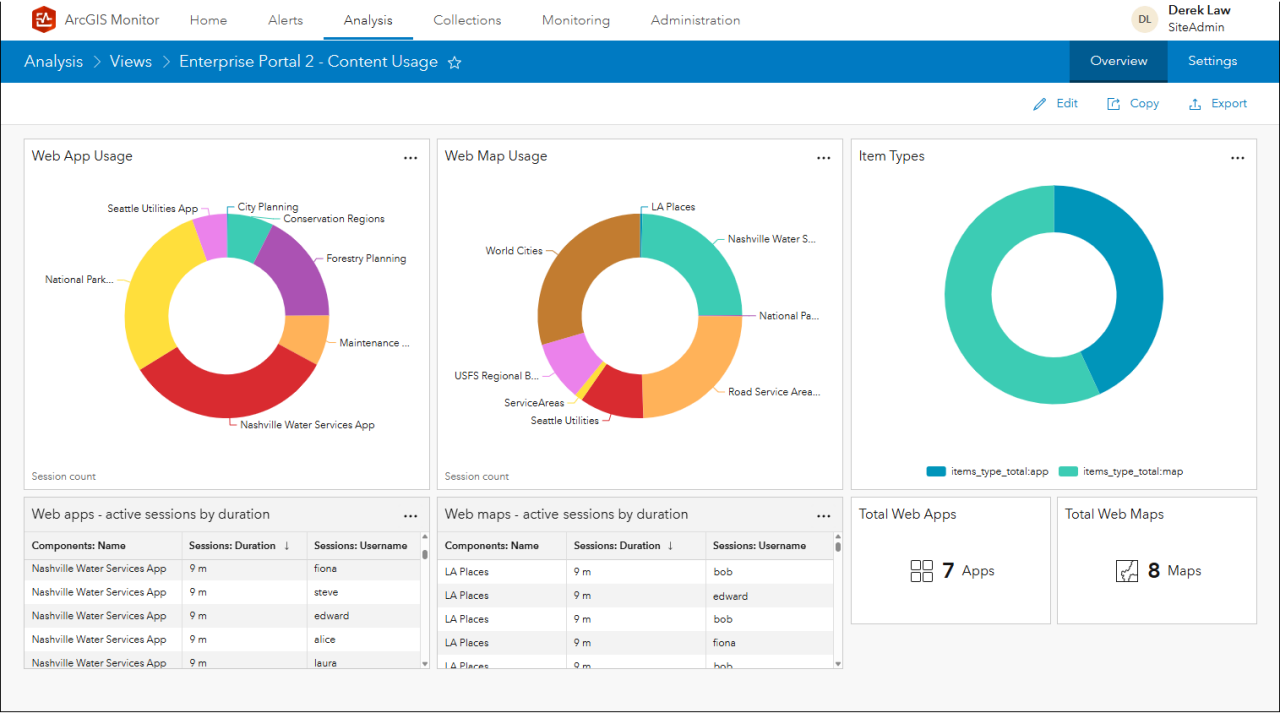The height and width of the screenshot is (713, 1280).
Task: Click Sessions: Username header in web apps table
Action: [361, 546]
